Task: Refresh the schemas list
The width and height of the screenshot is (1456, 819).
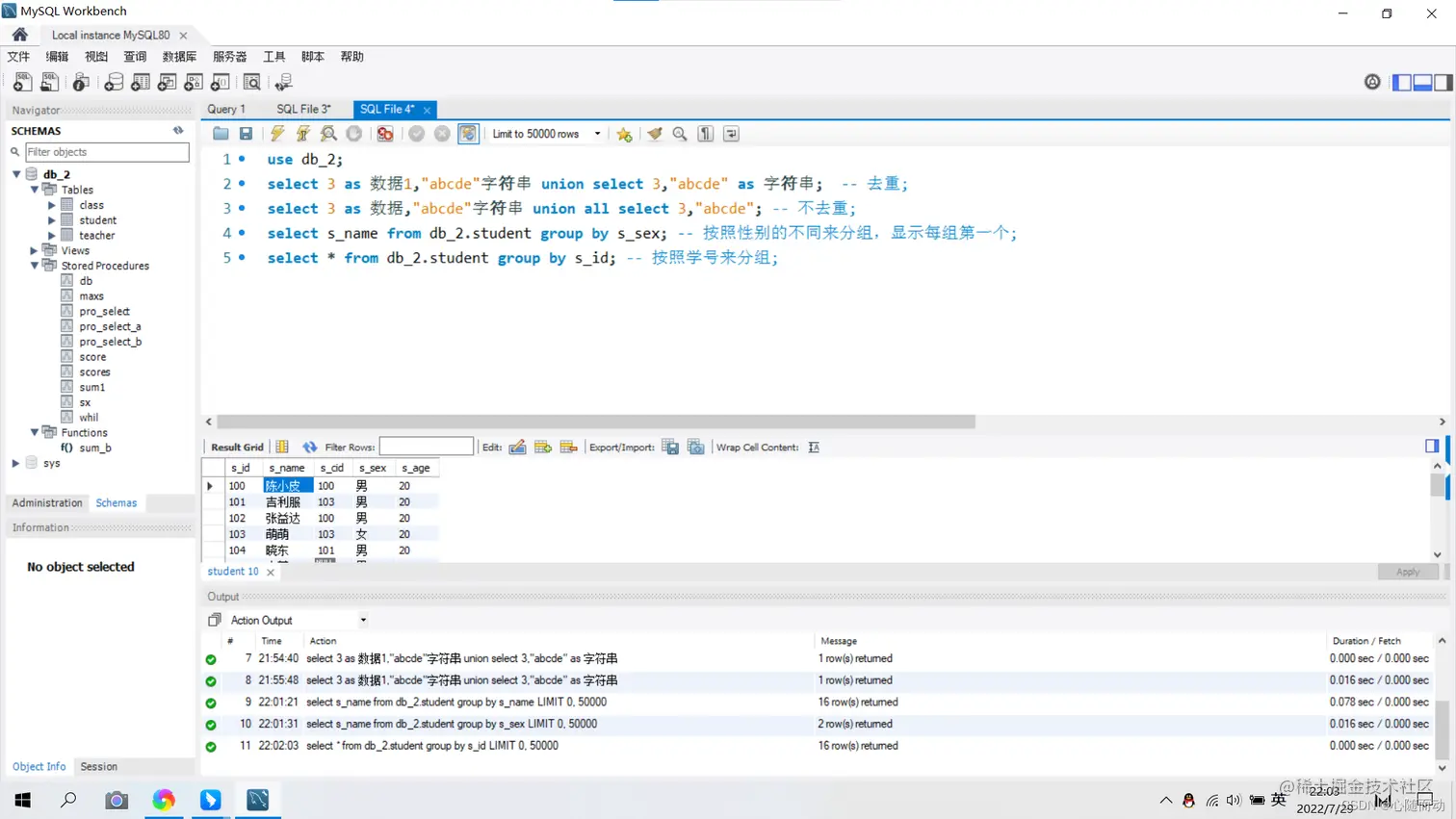Action: pos(178,130)
